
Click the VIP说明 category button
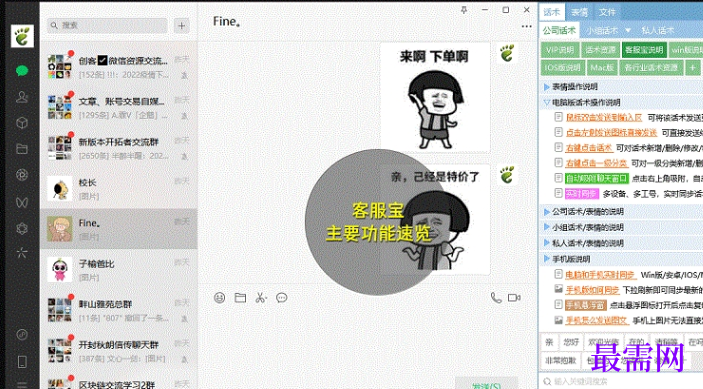[x=560, y=50]
